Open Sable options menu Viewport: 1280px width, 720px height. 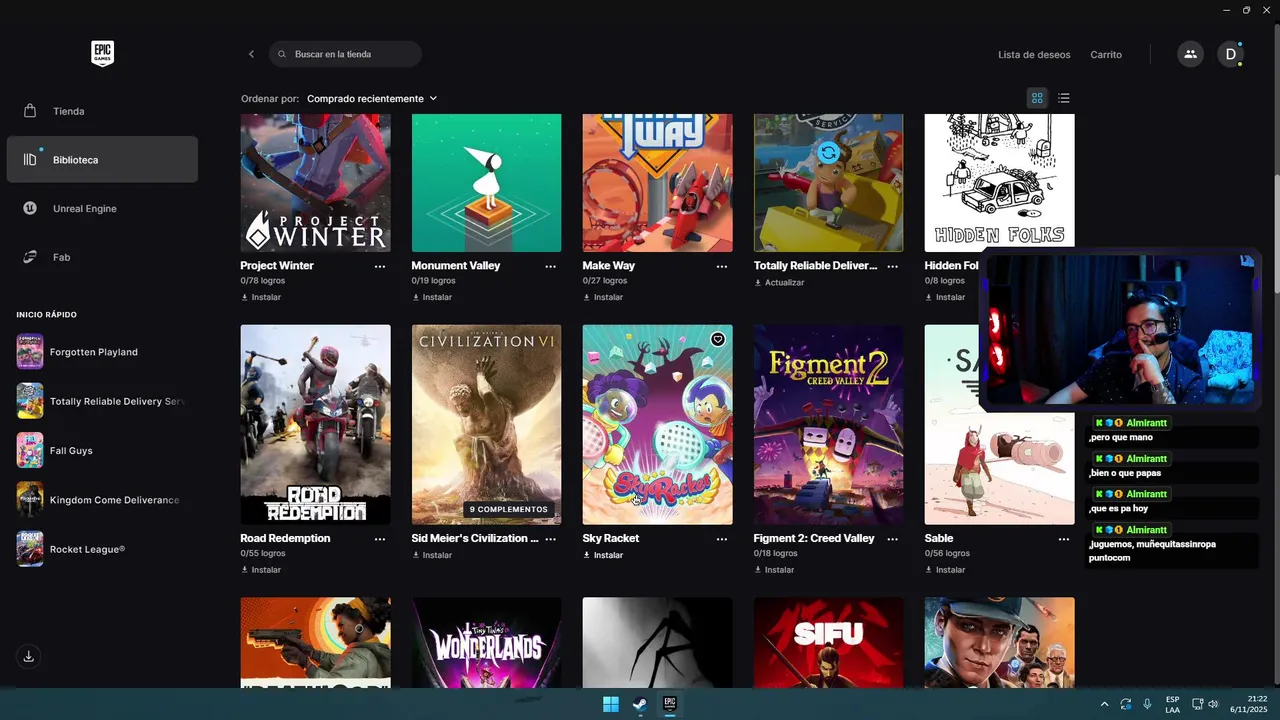click(1064, 538)
